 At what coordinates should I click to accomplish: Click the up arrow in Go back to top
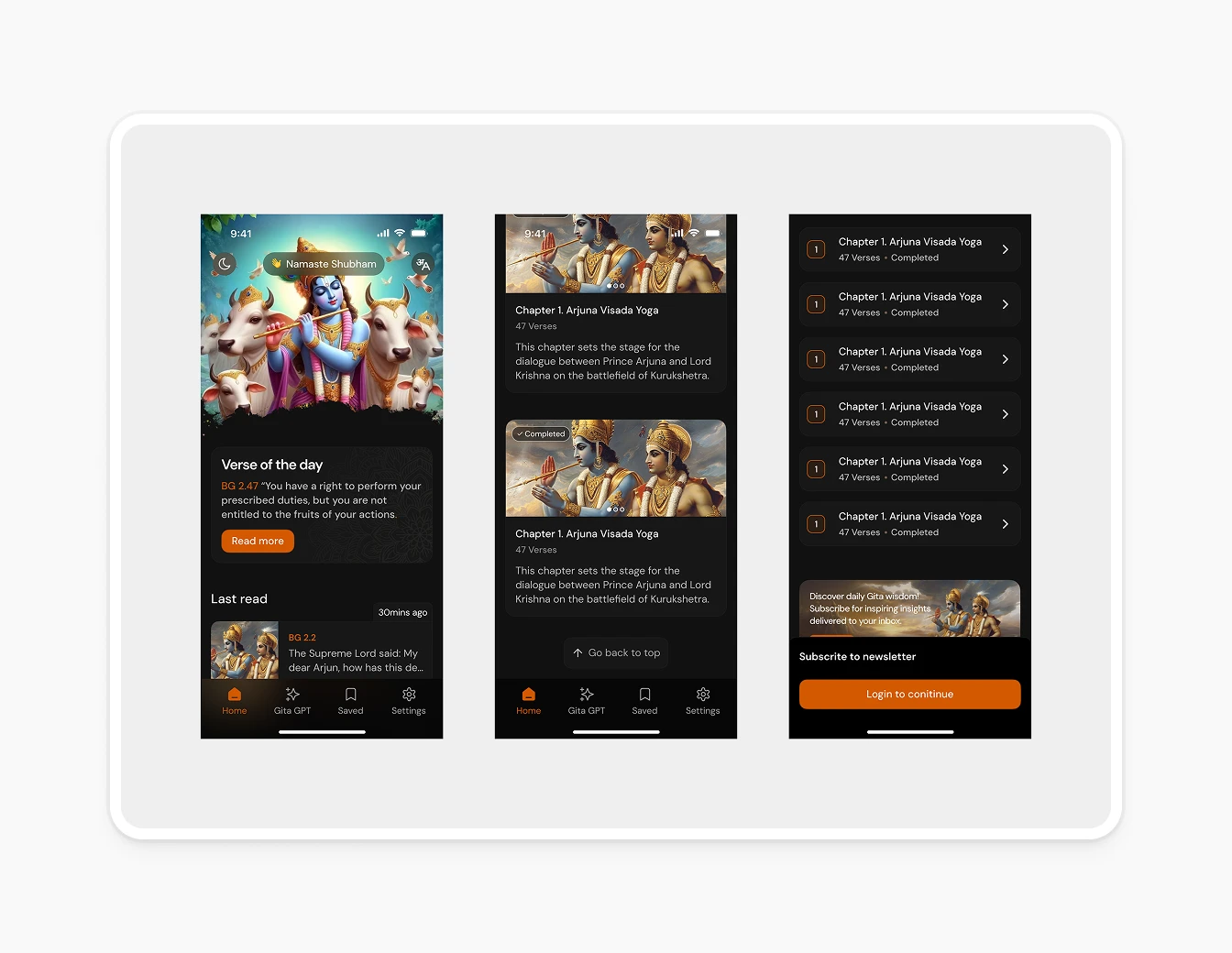tap(578, 652)
